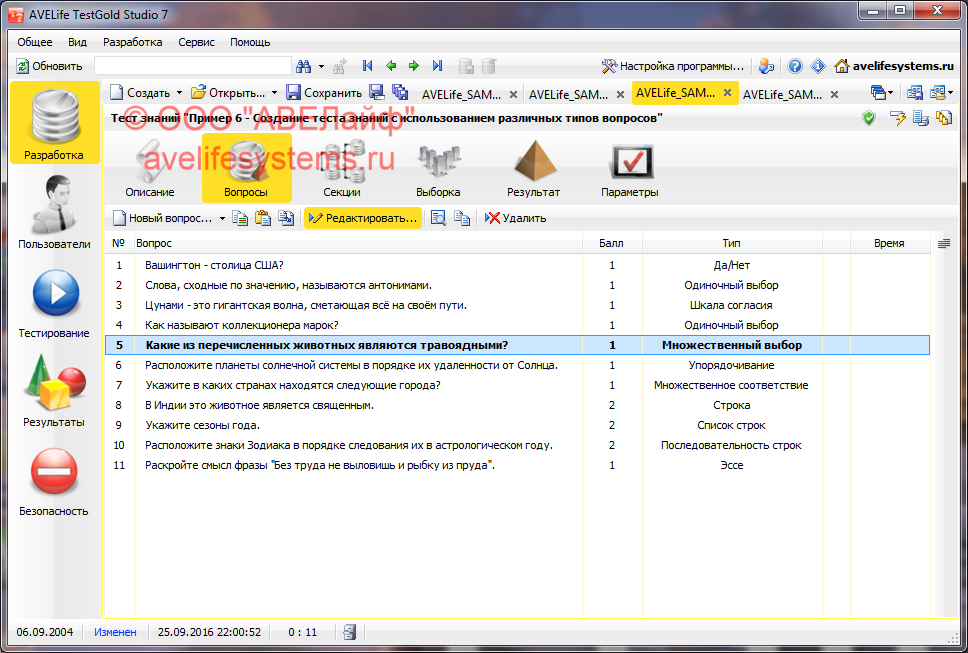Expand the Открыть dropdown arrow
This screenshot has width=968, height=653.
coord(275,93)
